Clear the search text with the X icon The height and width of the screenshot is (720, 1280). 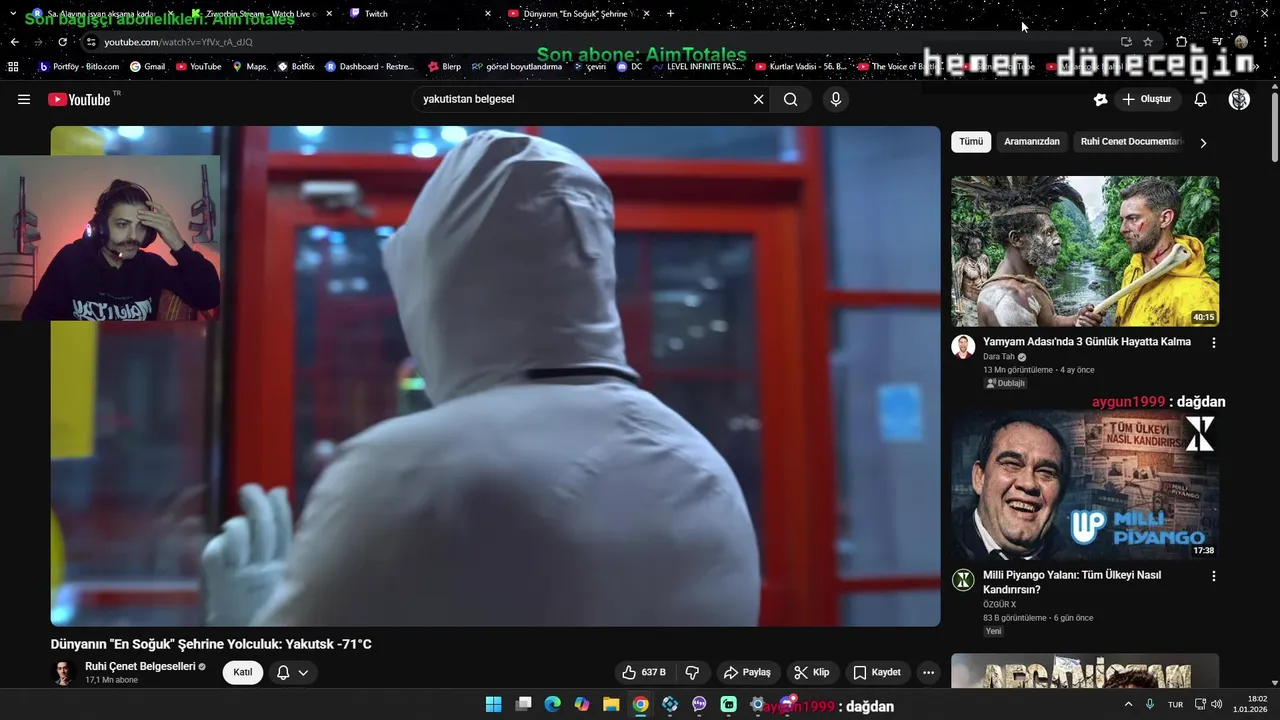(x=758, y=99)
